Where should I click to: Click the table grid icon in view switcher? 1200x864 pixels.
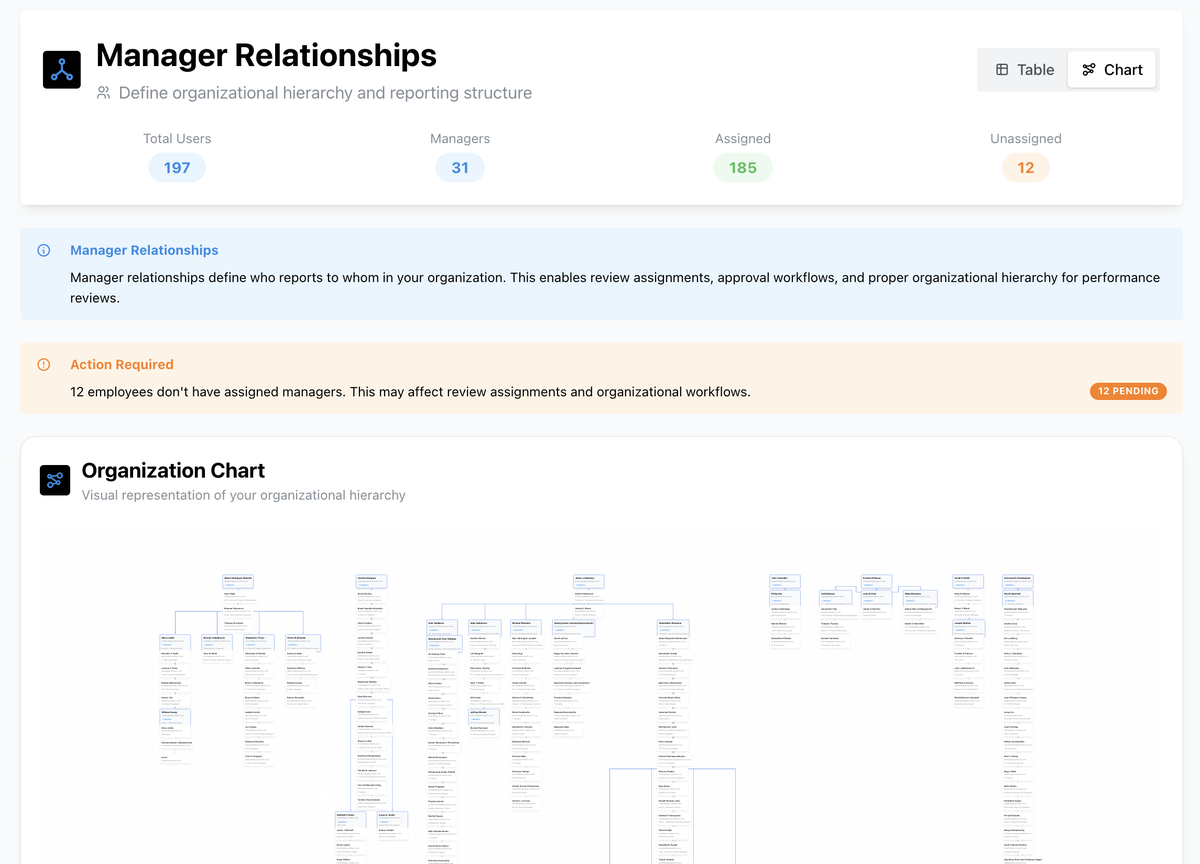tap(1002, 70)
